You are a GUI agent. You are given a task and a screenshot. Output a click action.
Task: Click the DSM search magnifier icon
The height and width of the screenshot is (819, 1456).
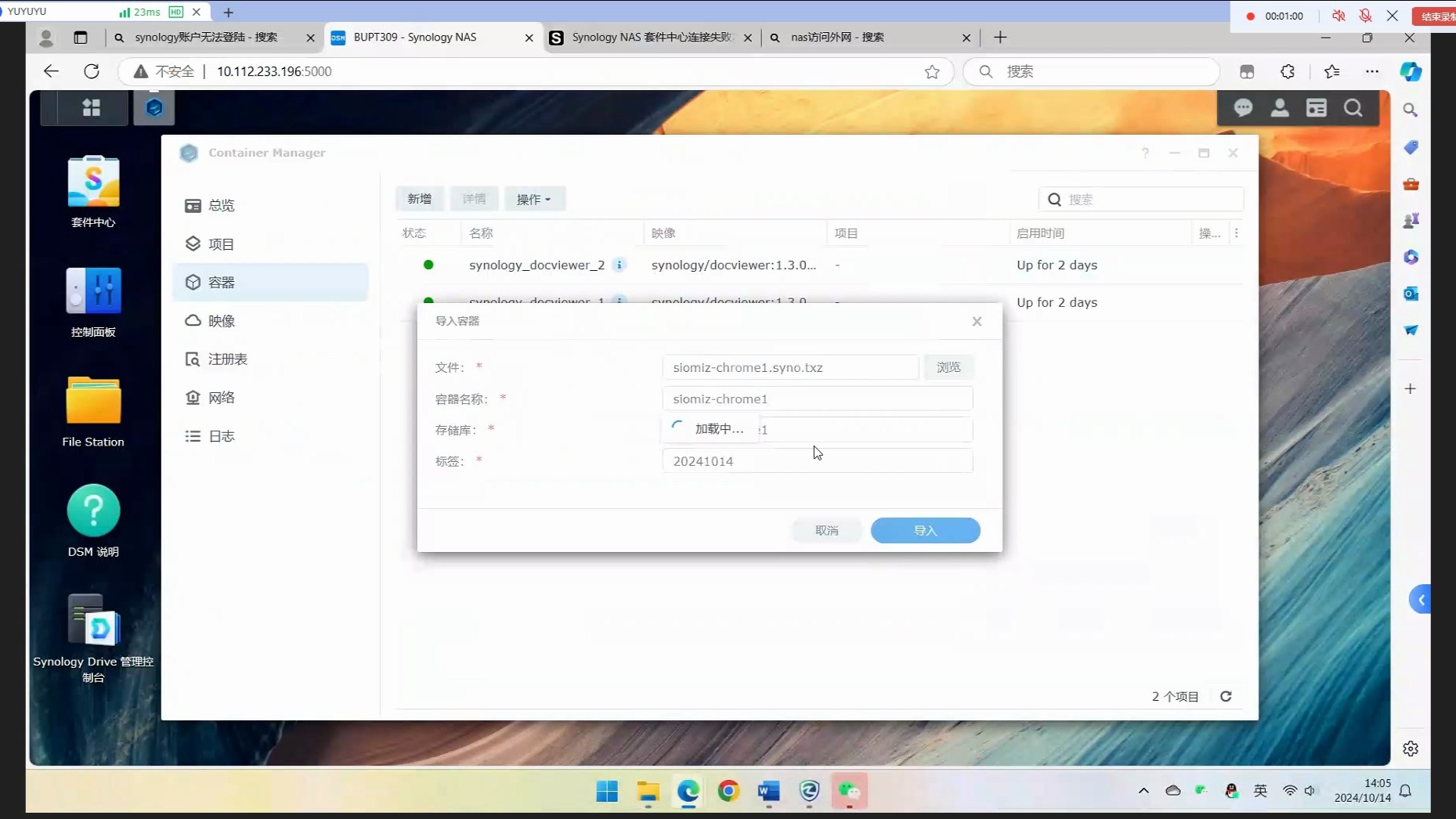coord(1353,108)
